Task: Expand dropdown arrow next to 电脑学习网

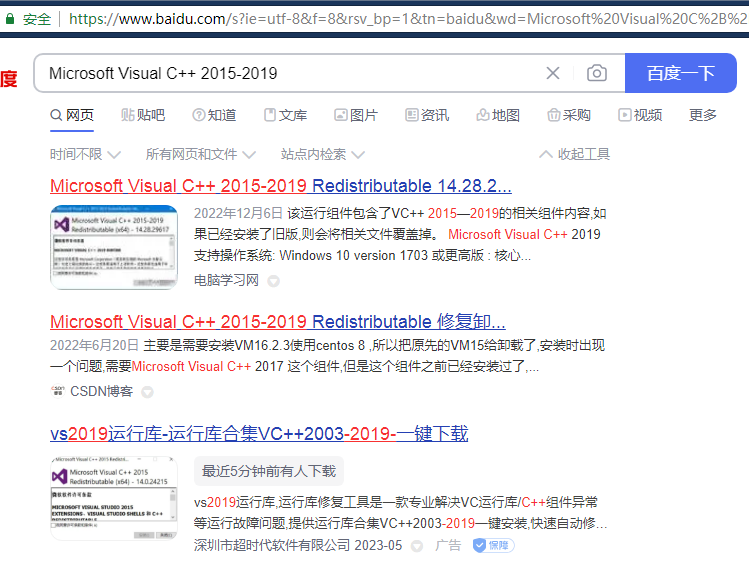Action: [x=273, y=281]
